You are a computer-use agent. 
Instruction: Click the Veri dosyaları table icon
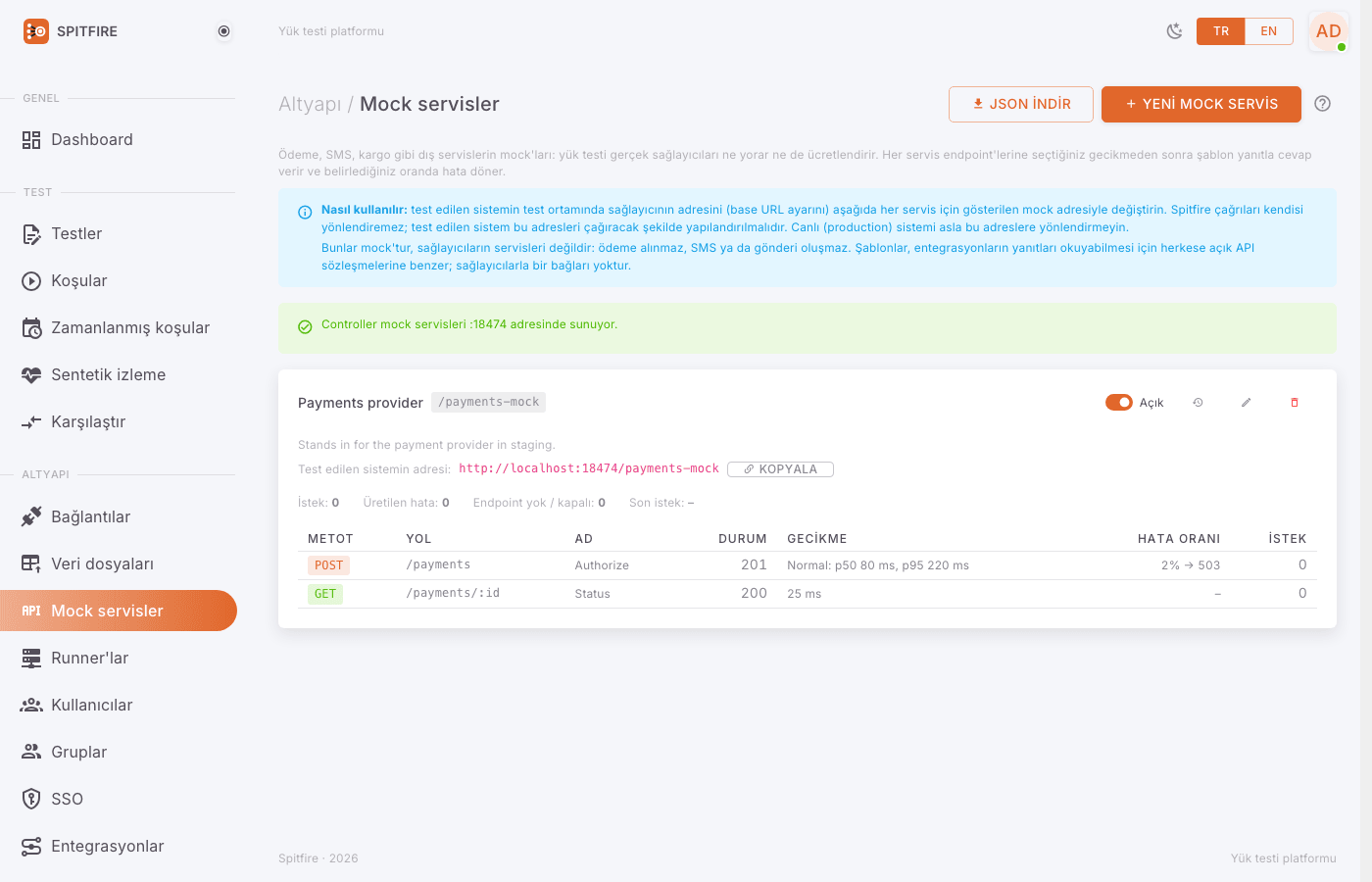(x=31, y=563)
